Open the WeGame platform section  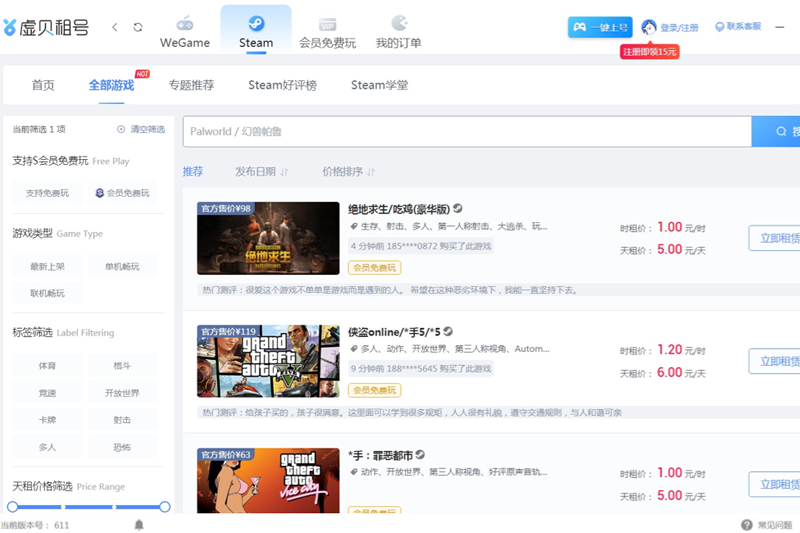185,31
